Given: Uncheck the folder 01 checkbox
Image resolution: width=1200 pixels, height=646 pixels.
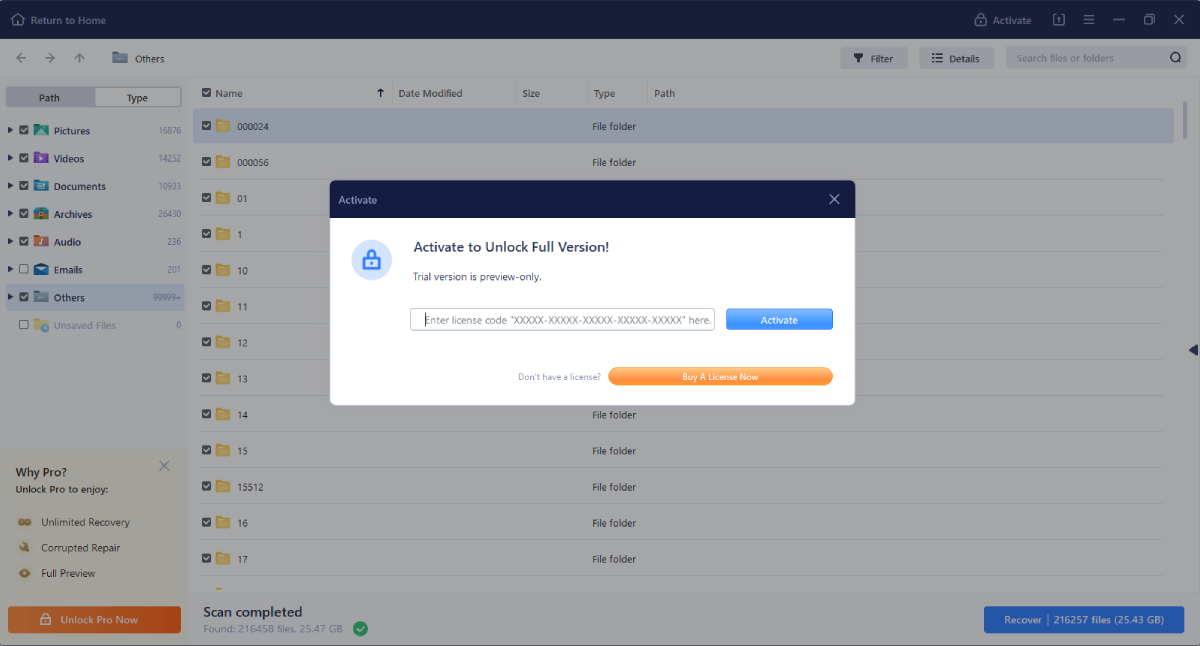Looking at the screenshot, I should pyautogui.click(x=206, y=198).
